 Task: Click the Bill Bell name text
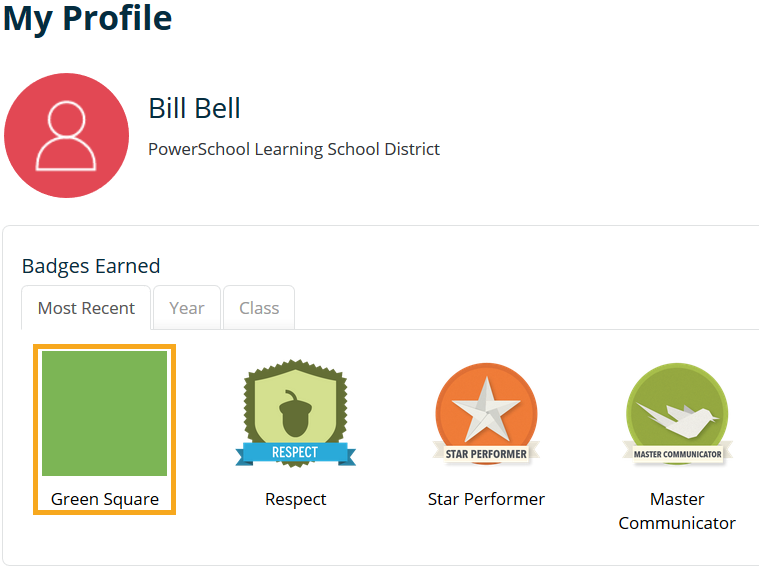click(194, 108)
